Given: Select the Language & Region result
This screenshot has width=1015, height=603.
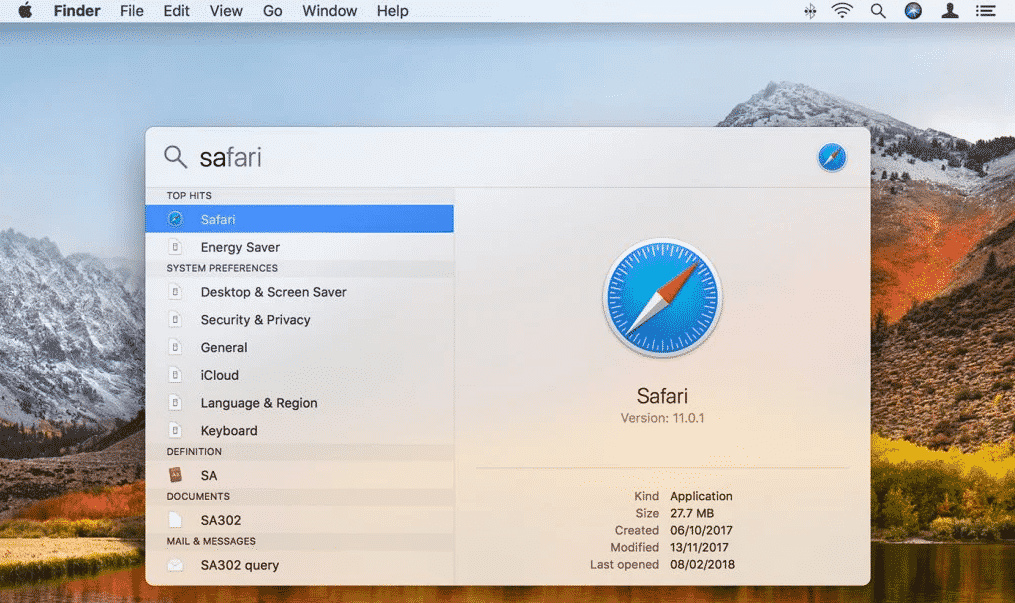Looking at the screenshot, I should pos(256,402).
